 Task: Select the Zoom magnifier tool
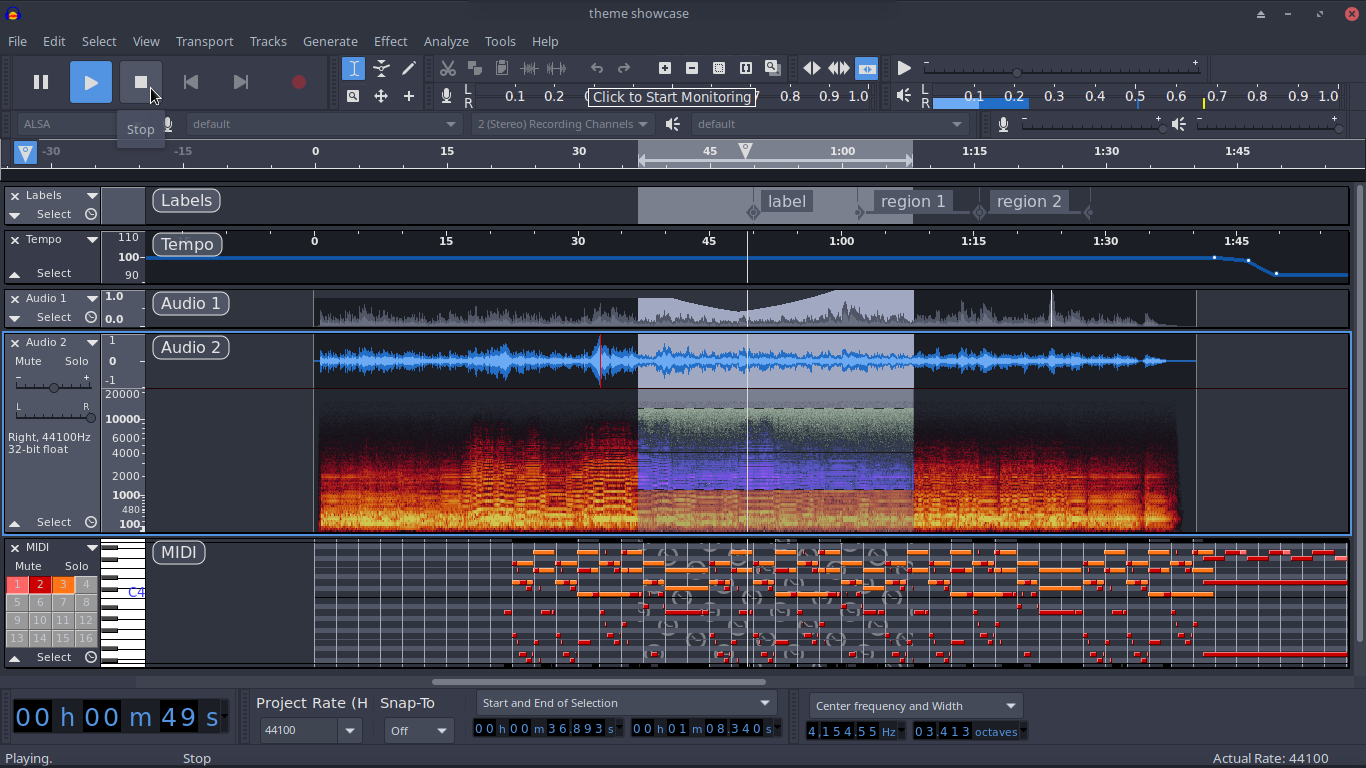click(x=353, y=96)
